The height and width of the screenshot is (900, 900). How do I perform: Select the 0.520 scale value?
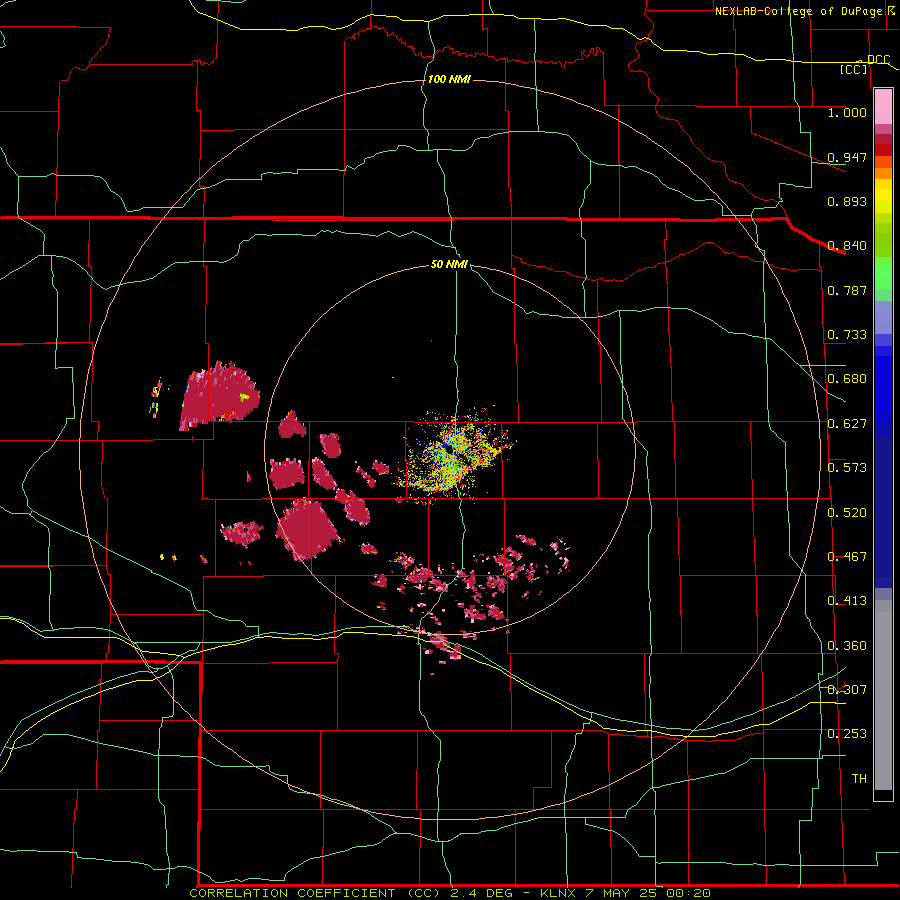[x=847, y=512]
